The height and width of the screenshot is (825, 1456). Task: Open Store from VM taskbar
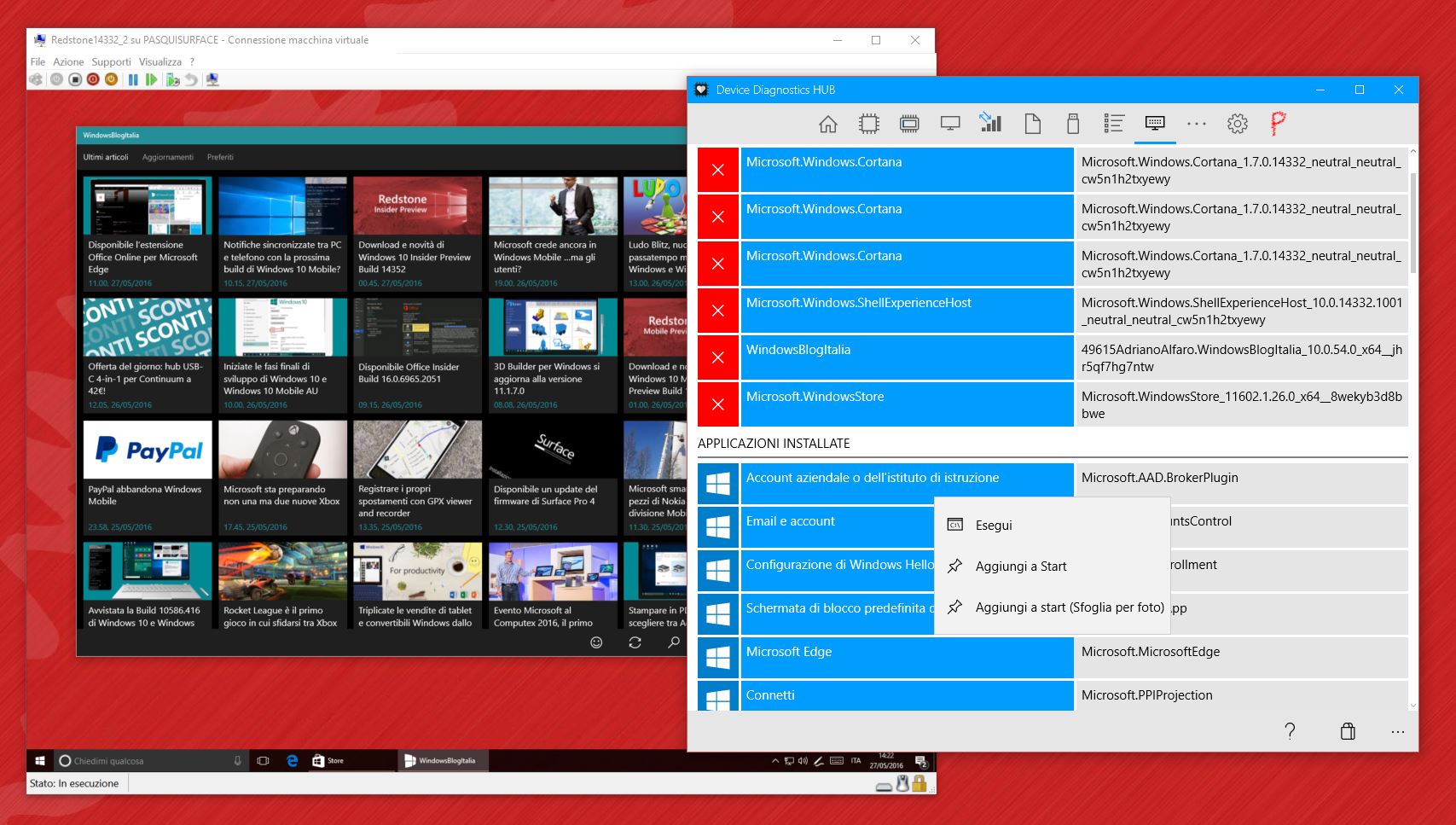pos(351,760)
